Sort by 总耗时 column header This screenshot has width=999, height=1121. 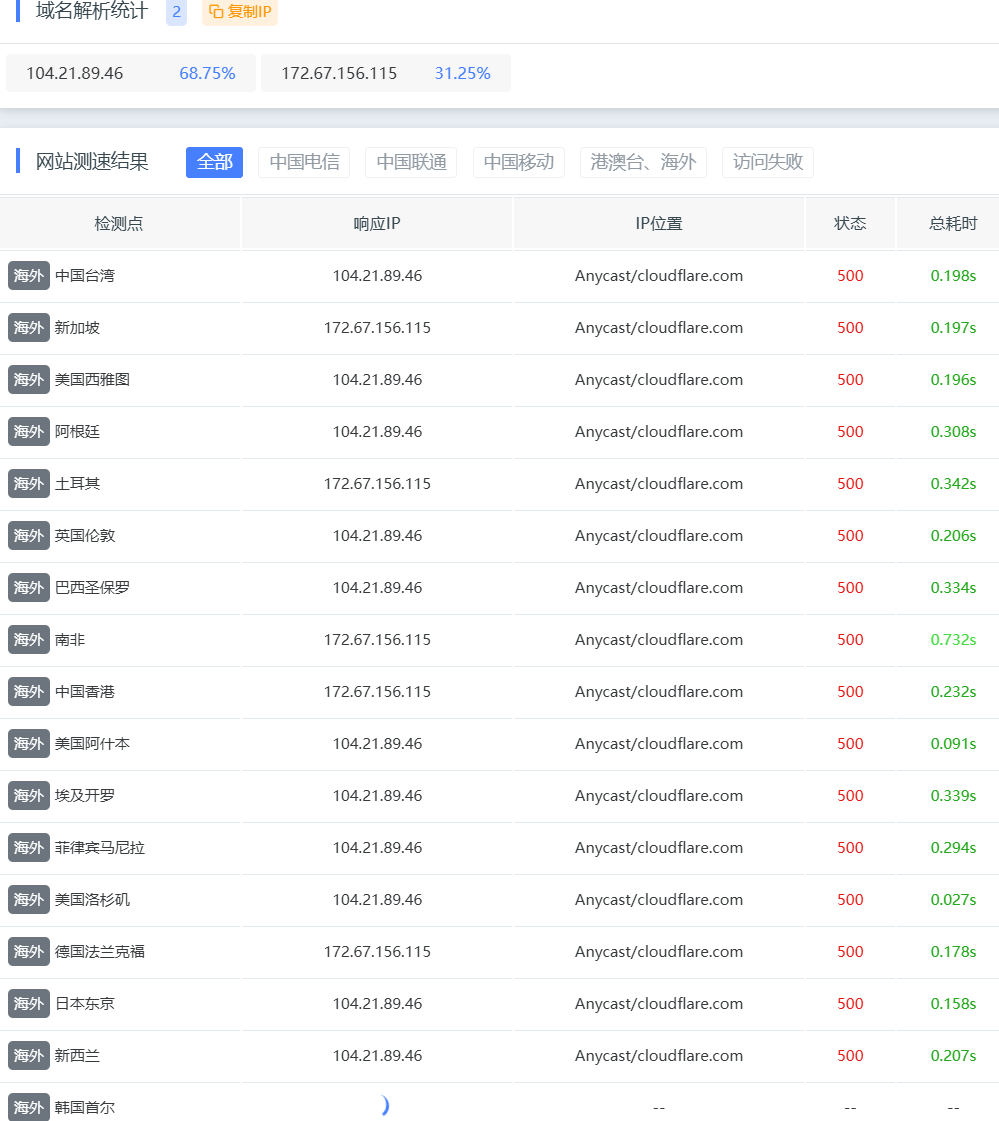[952, 223]
